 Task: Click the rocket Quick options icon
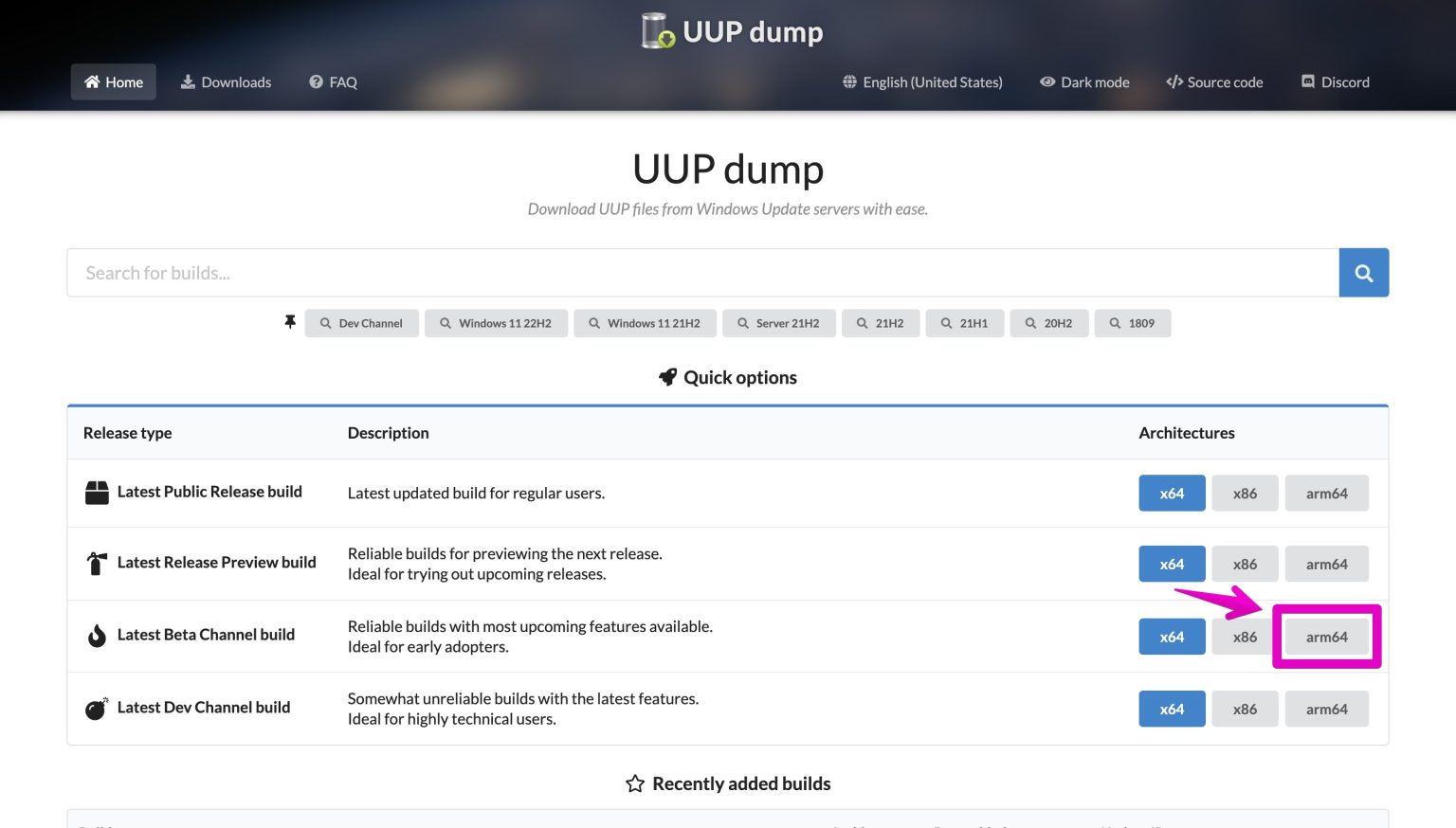(667, 377)
